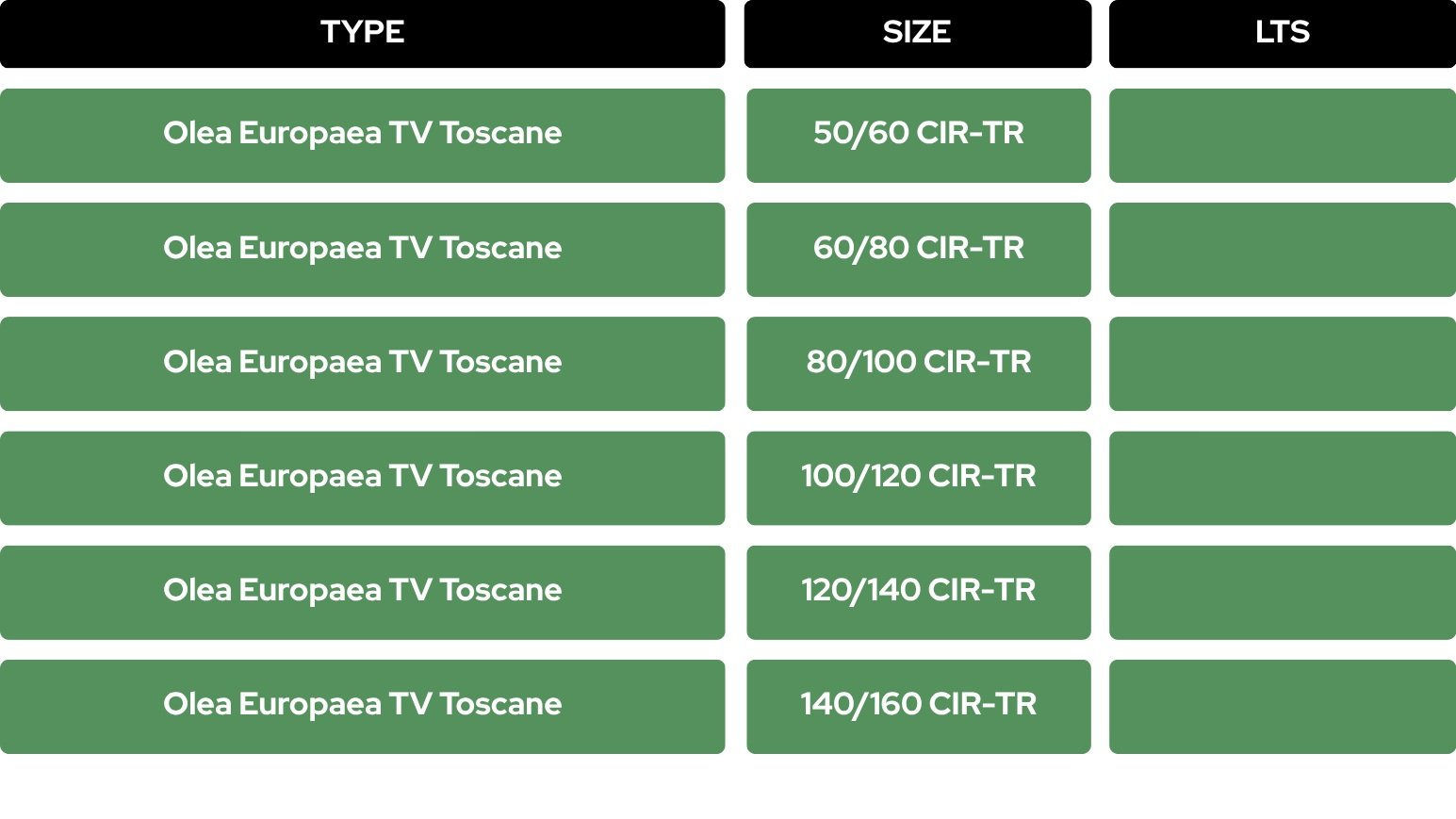
Task: Click the empty LTS cell beside 140/160 CIR-TR
Action: pyautogui.click(x=1283, y=707)
